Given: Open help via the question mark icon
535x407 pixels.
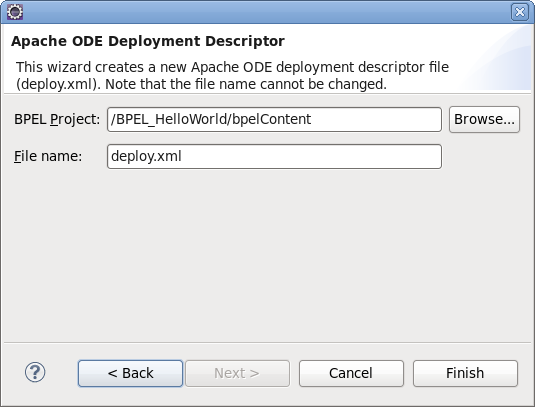Looking at the screenshot, I should pyautogui.click(x=35, y=373).
